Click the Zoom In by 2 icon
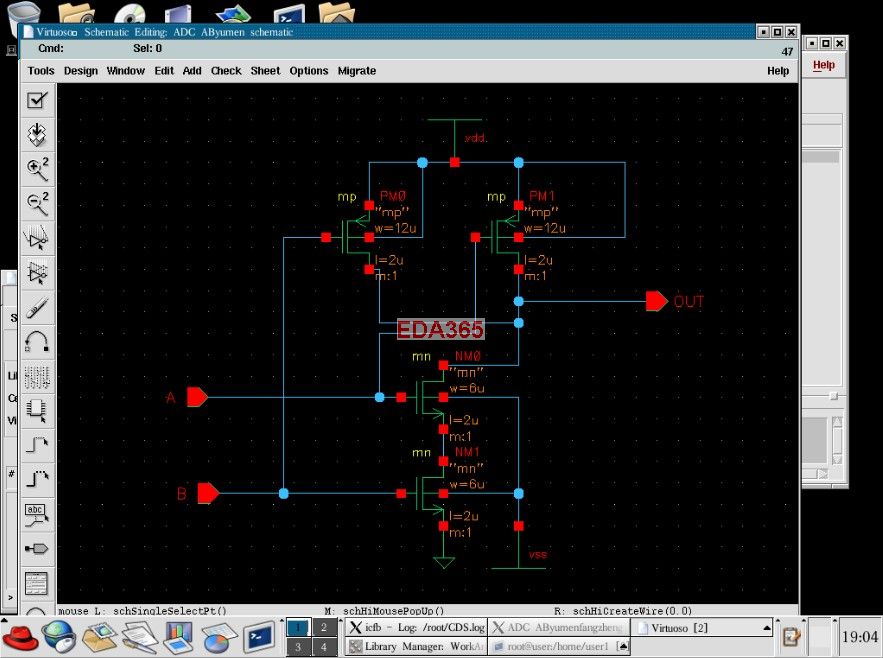This screenshot has width=883, height=658. pyautogui.click(x=37, y=168)
